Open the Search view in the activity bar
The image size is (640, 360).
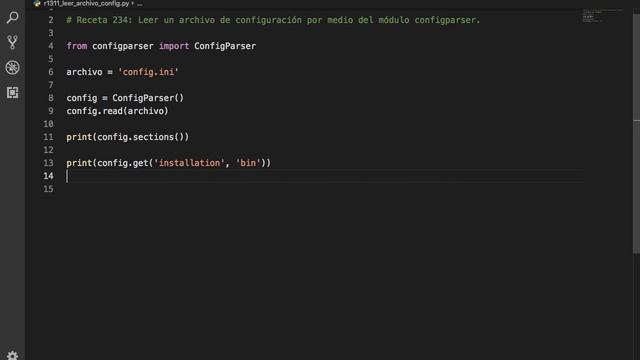(x=12, y=18)
